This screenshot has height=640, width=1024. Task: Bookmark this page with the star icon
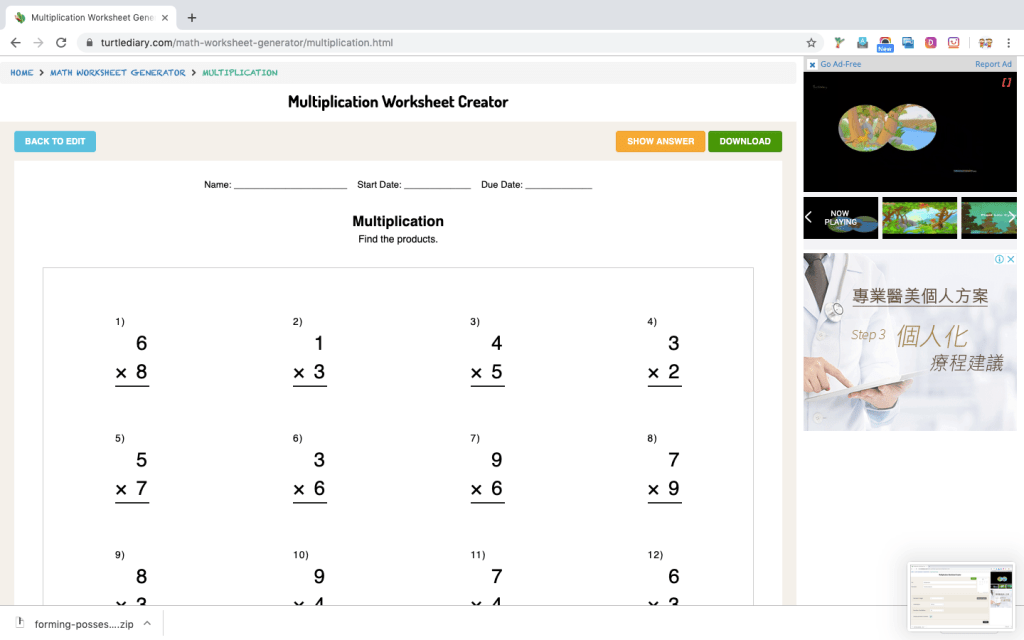click(811, 43)
